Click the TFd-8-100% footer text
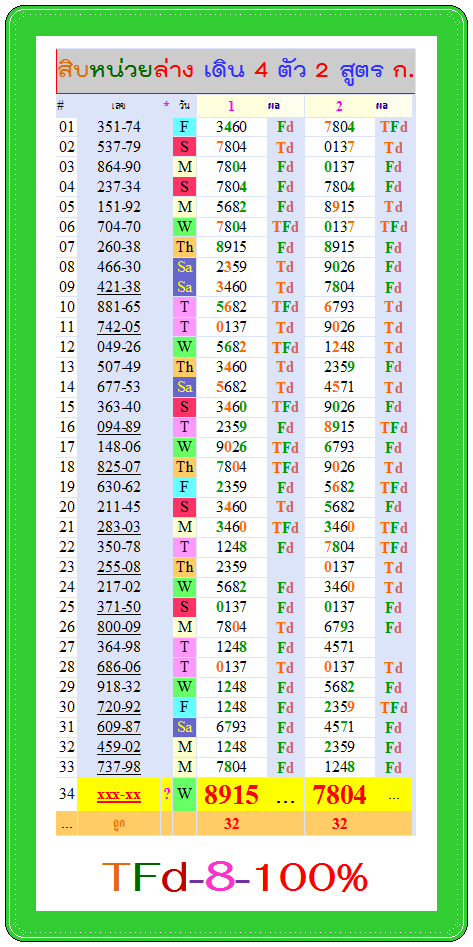The image size is (473, 947). coord(234,878)
